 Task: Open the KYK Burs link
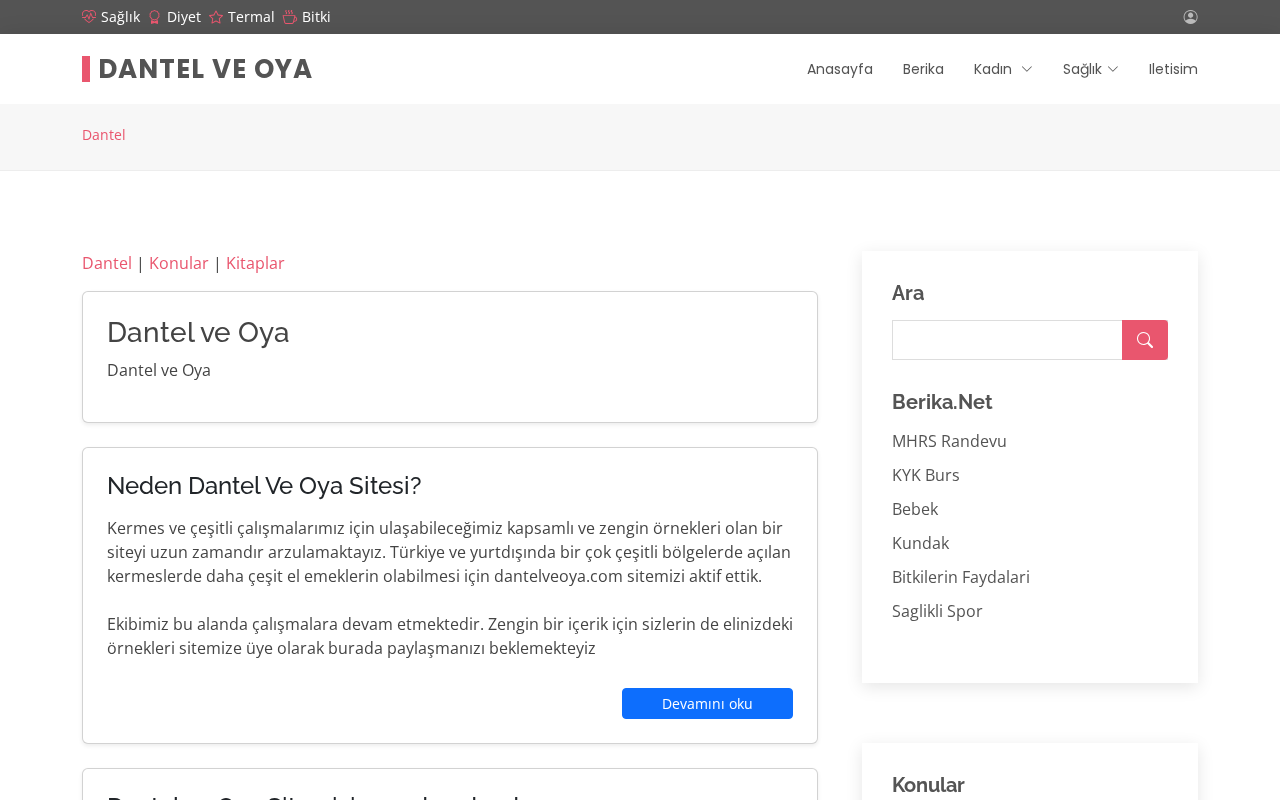tap(926, 475)
